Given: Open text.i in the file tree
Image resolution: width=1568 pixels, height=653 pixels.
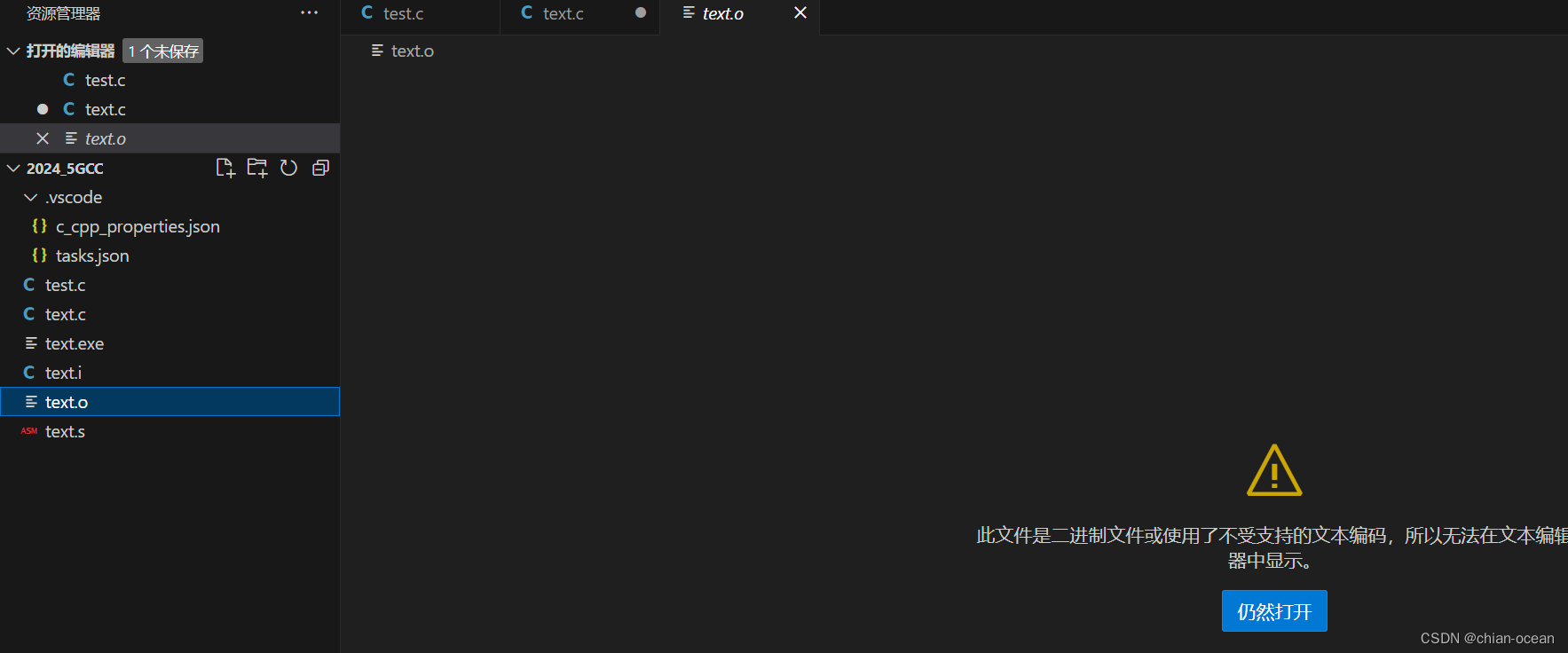Looking at the screenshot, I should pos(63,374).
